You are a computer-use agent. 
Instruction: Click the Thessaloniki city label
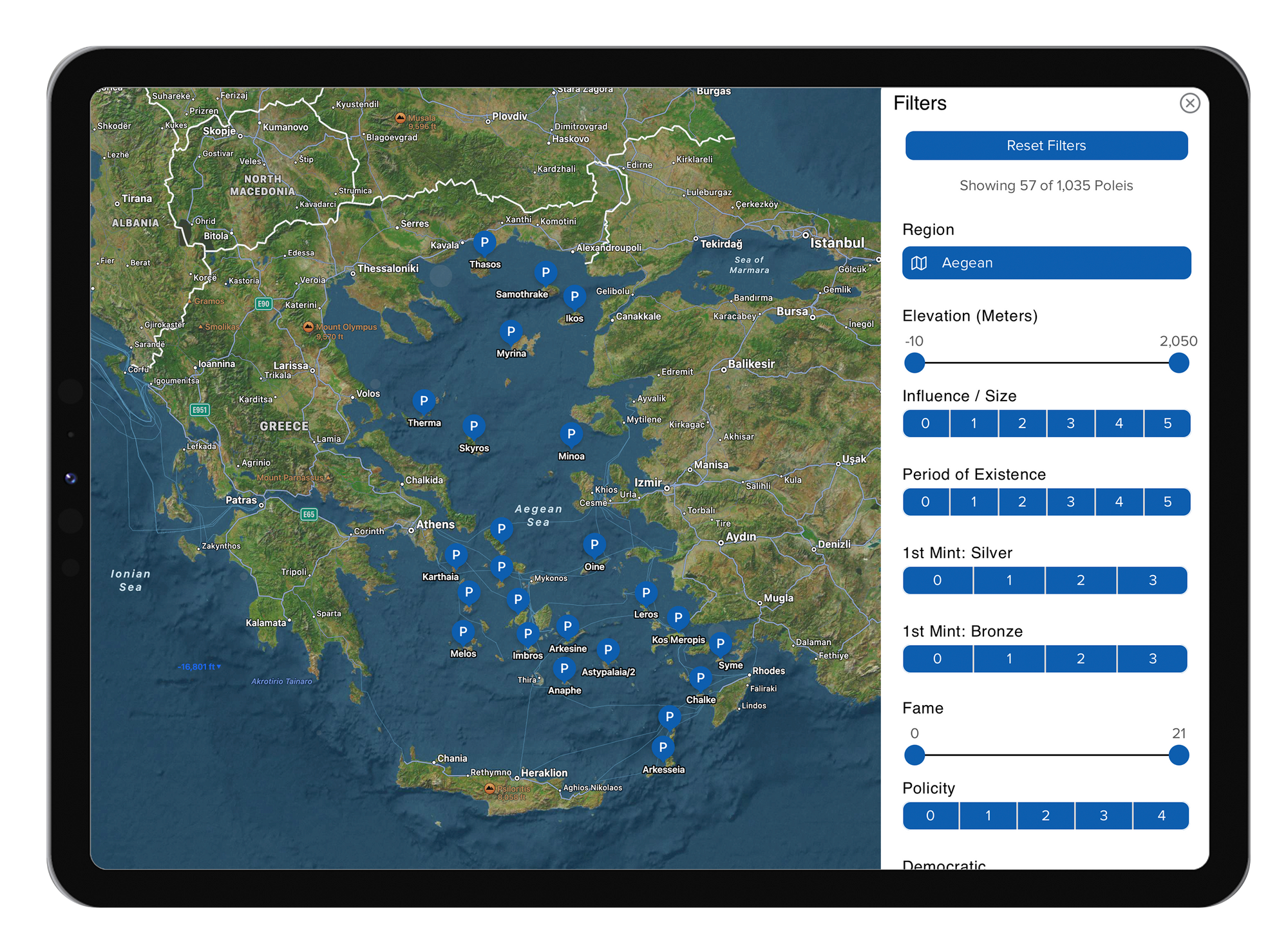click(x=388, y=268)
